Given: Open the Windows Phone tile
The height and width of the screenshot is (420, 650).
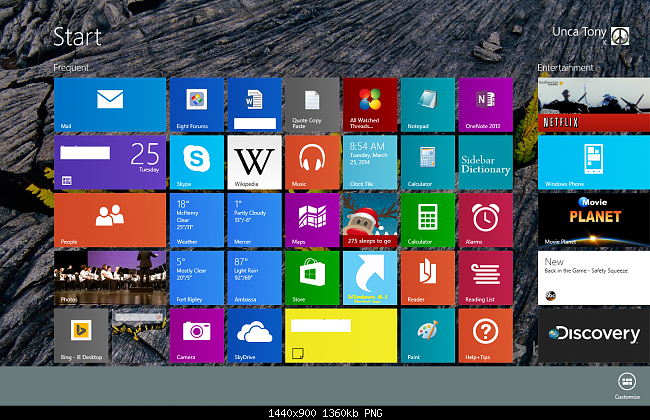Looking at the screenshot, I should tap(594, 163).
